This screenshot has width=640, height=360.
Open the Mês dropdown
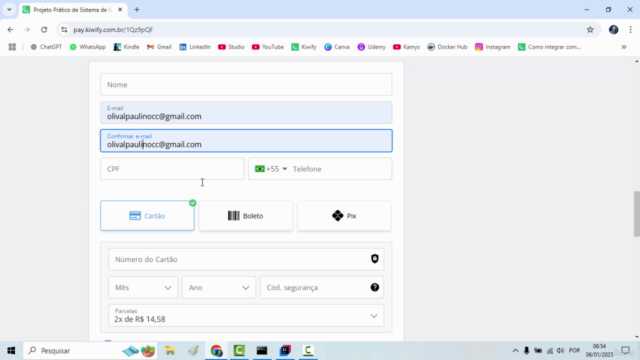pyautogui.click(x=143, y=287)
